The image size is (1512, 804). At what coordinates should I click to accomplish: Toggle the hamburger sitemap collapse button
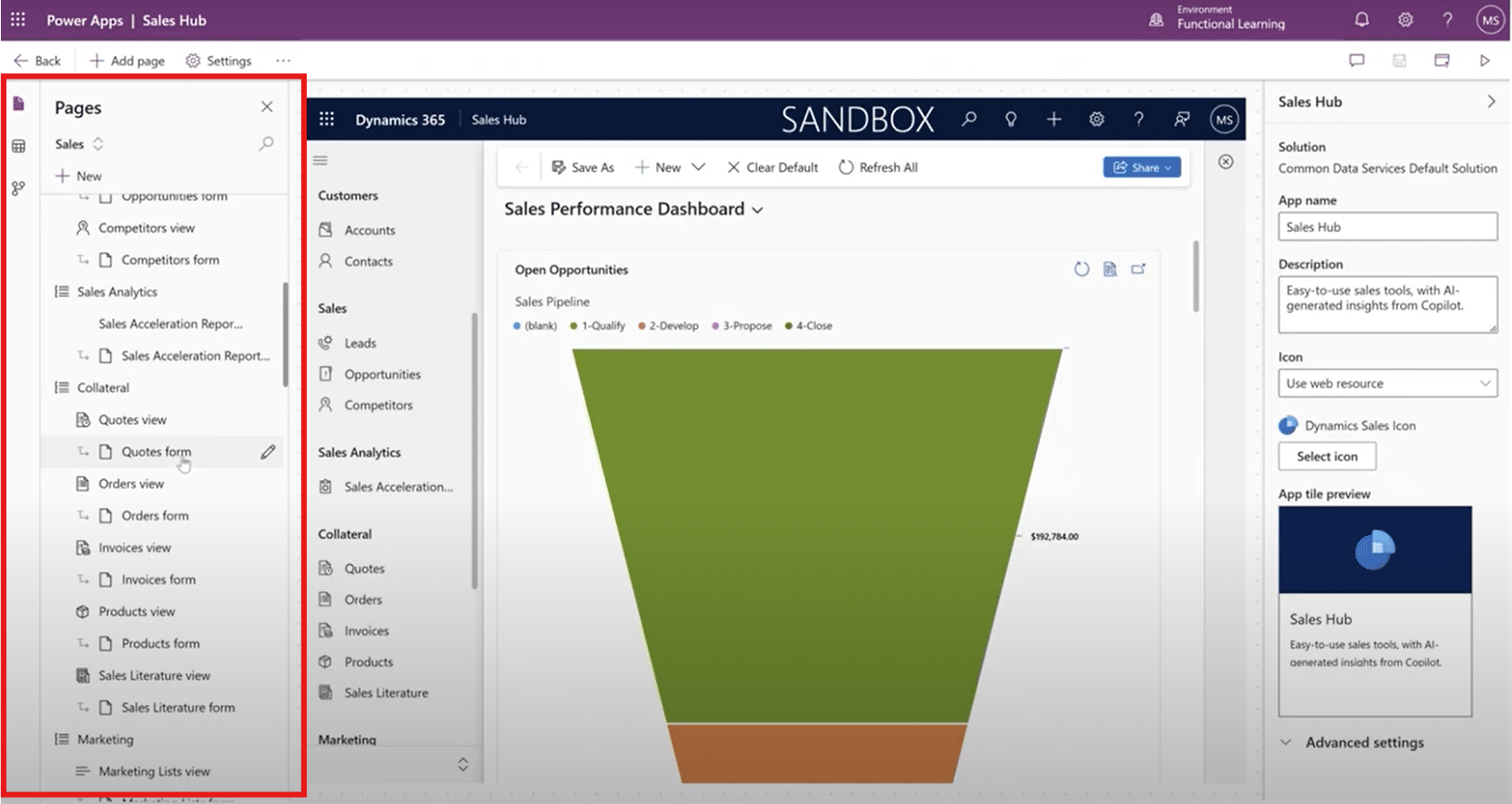[x=320, y=161]
